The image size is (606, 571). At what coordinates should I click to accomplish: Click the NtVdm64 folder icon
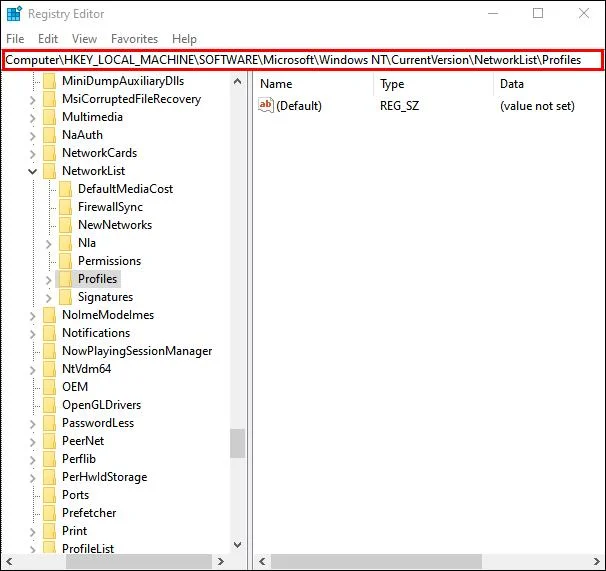(49, 369)
